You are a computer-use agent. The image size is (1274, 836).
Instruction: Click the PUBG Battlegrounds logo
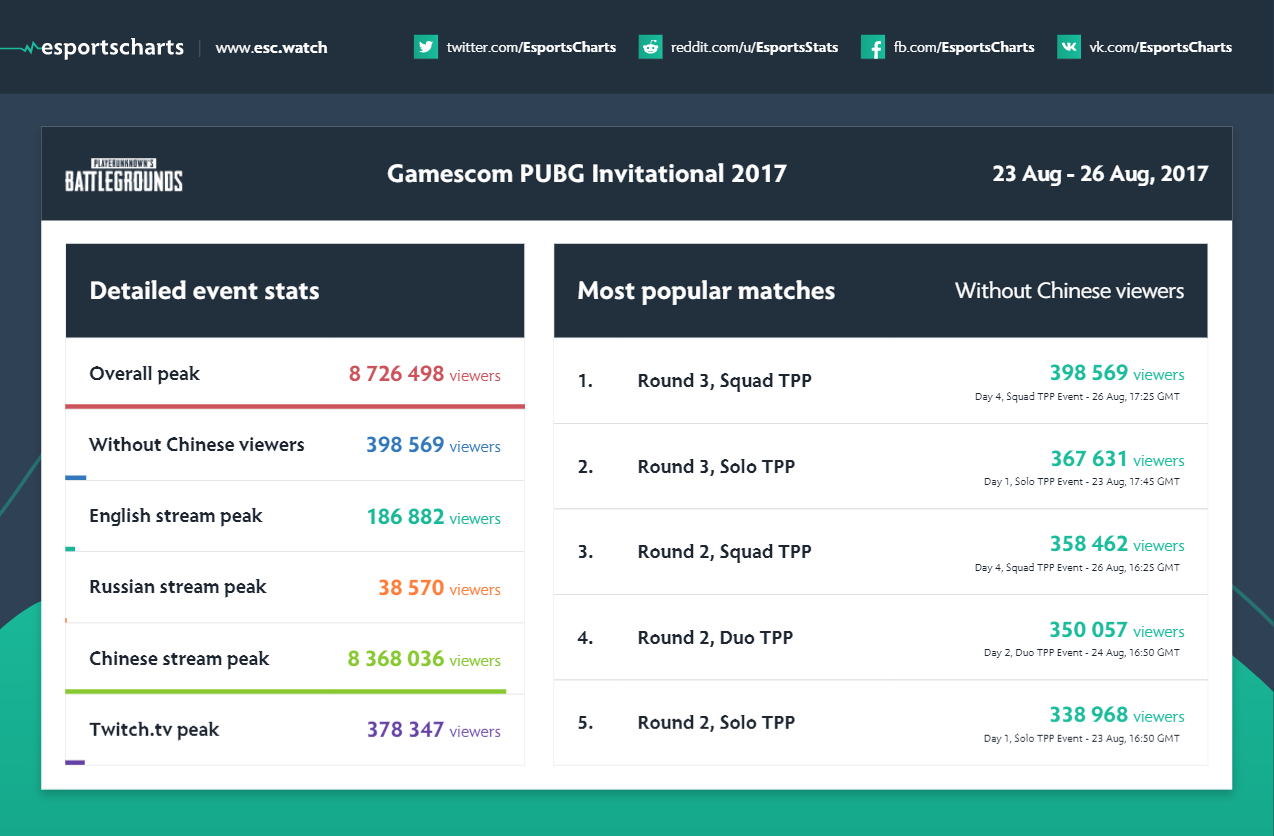[124, 175]
